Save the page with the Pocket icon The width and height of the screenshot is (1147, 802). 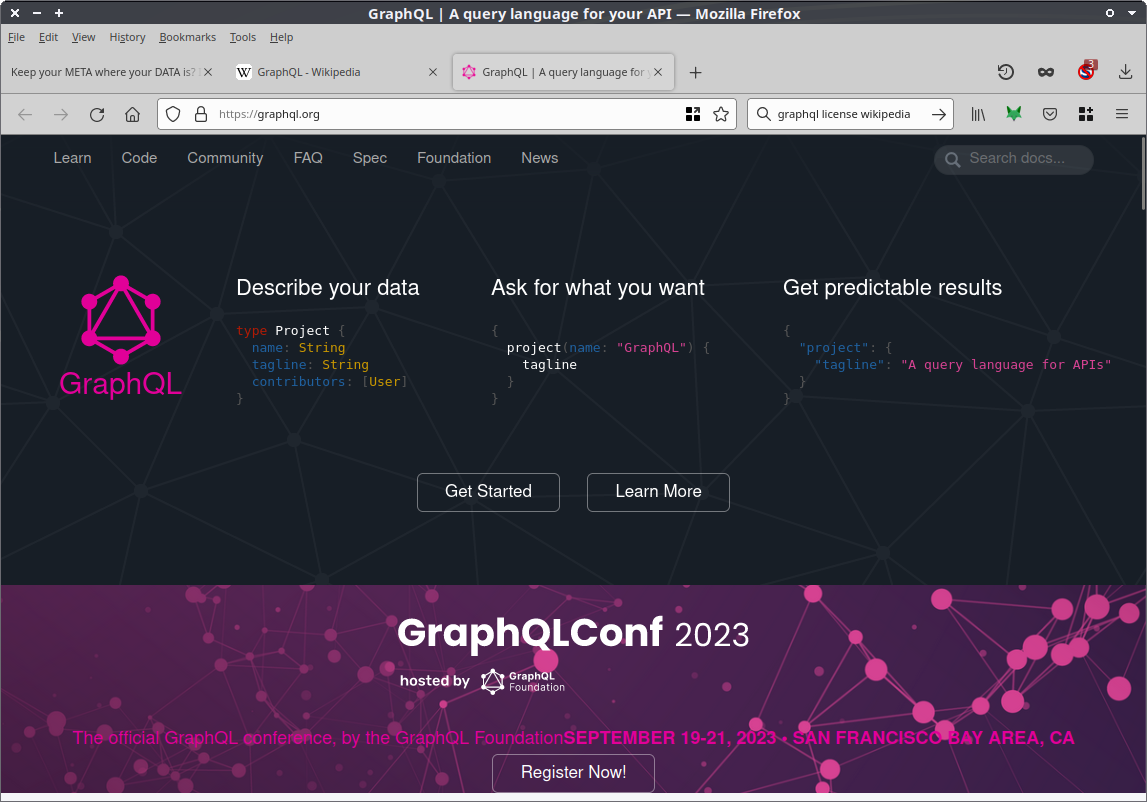coord(1050,114)
